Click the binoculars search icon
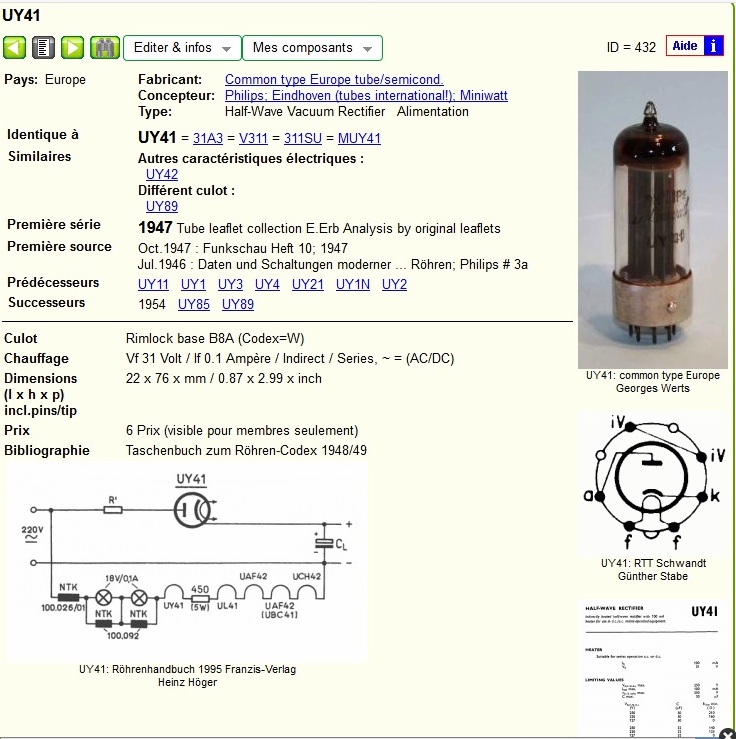 (x=105, y=47)
